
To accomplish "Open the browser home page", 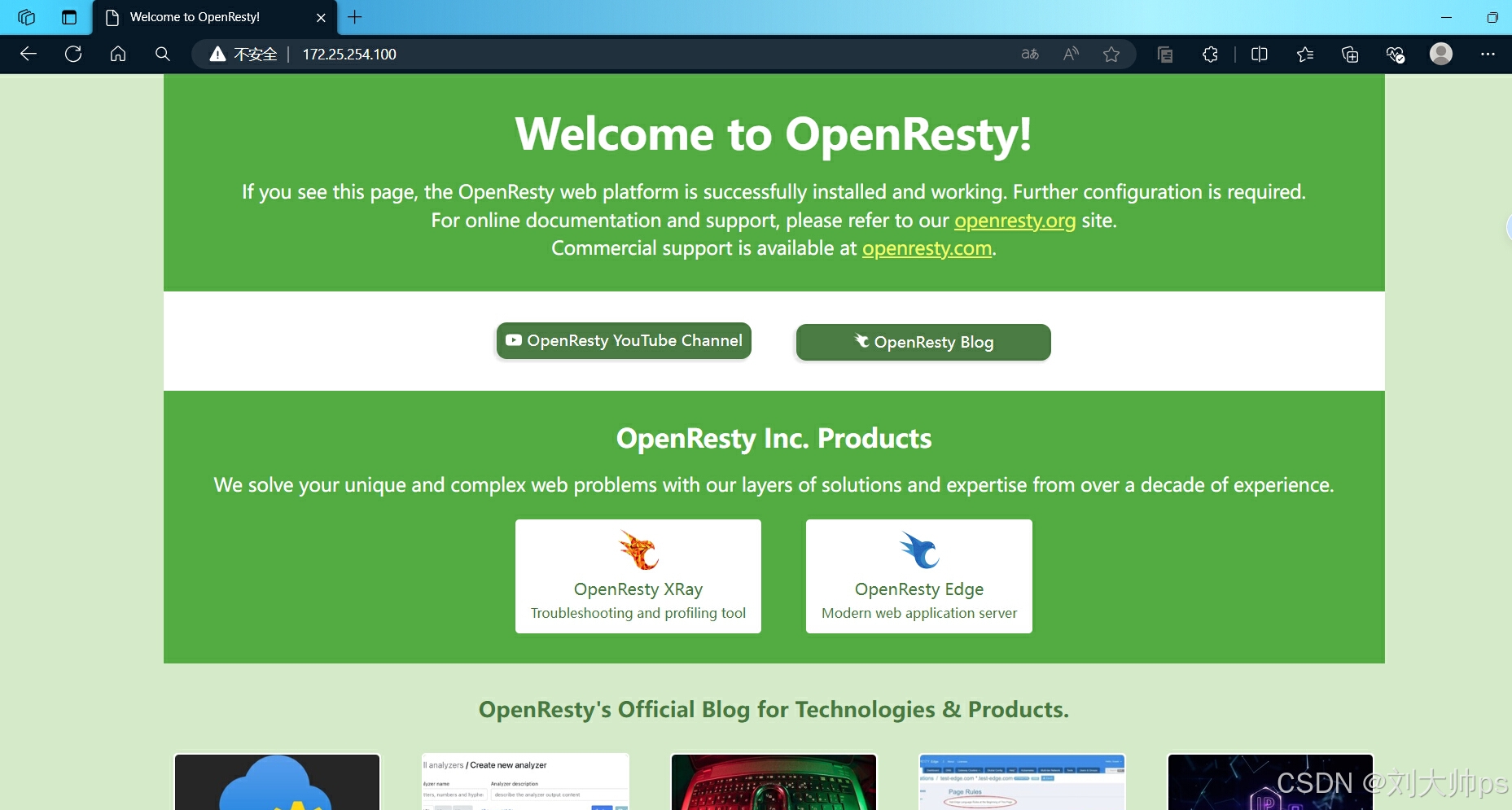I will point(118,55).
